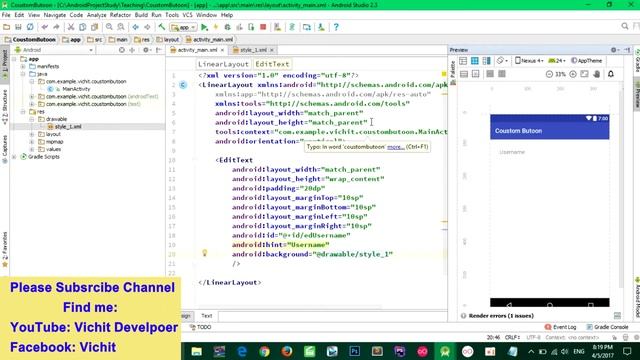Click the LinearLayout breadcrumb in editor
Image resolution: width=640 pixels, height=360 pixels.
(x=223, y=64)
